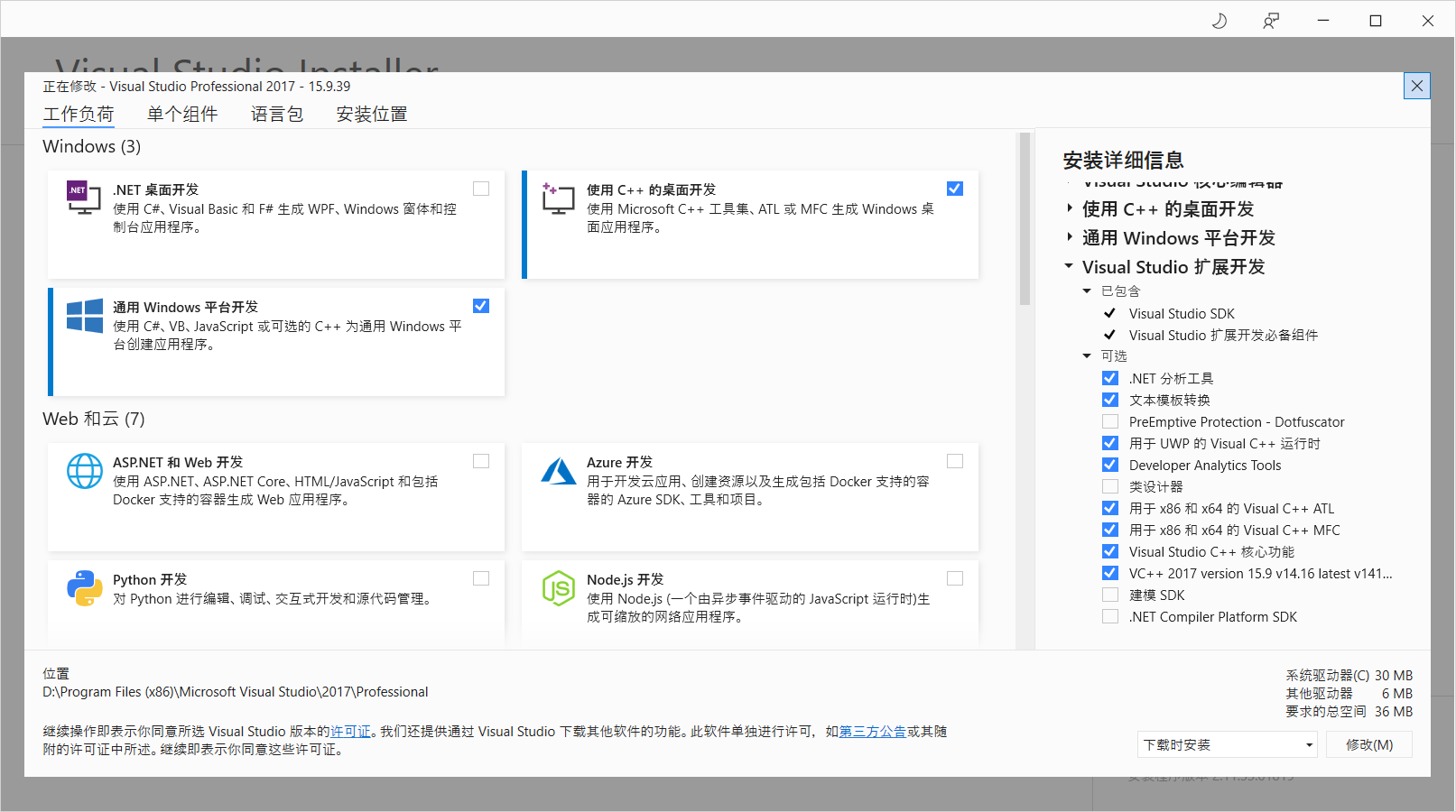Uncheck the 通用 Windows 平台开发 workload

pos(480,305)
